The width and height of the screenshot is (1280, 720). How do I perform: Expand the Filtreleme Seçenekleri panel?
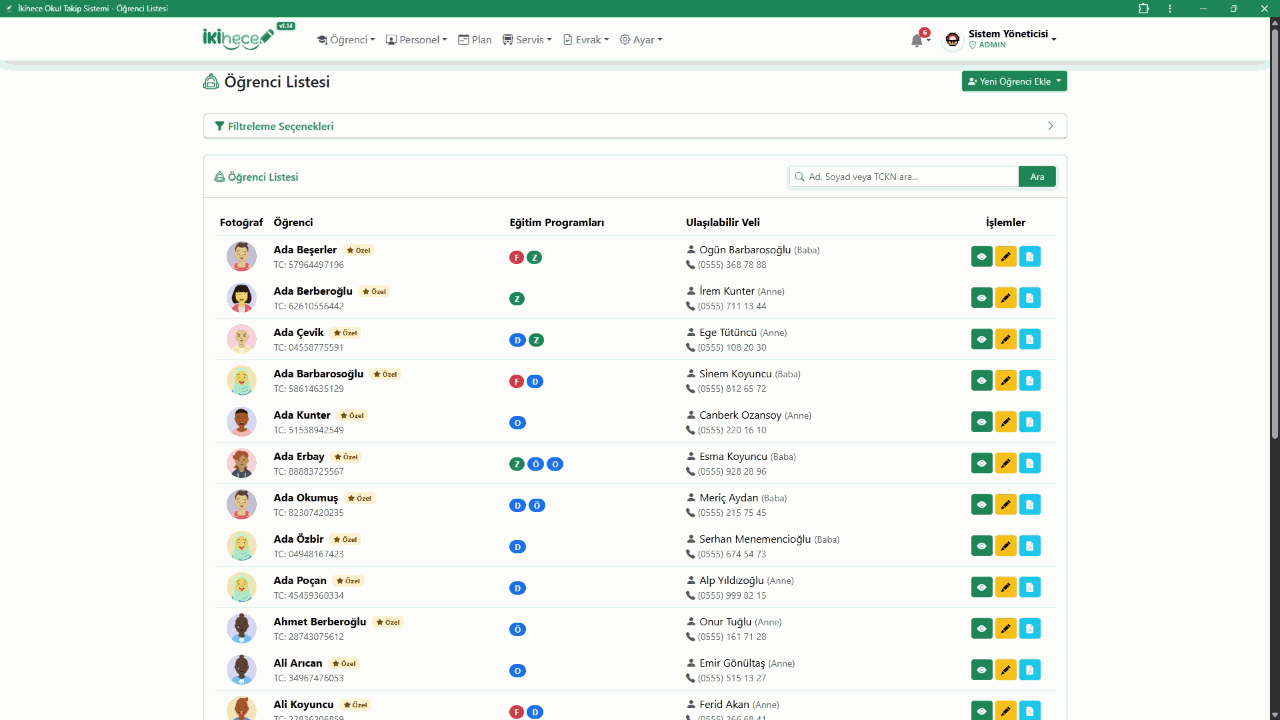pyautogui.click(x=635, y=126)
